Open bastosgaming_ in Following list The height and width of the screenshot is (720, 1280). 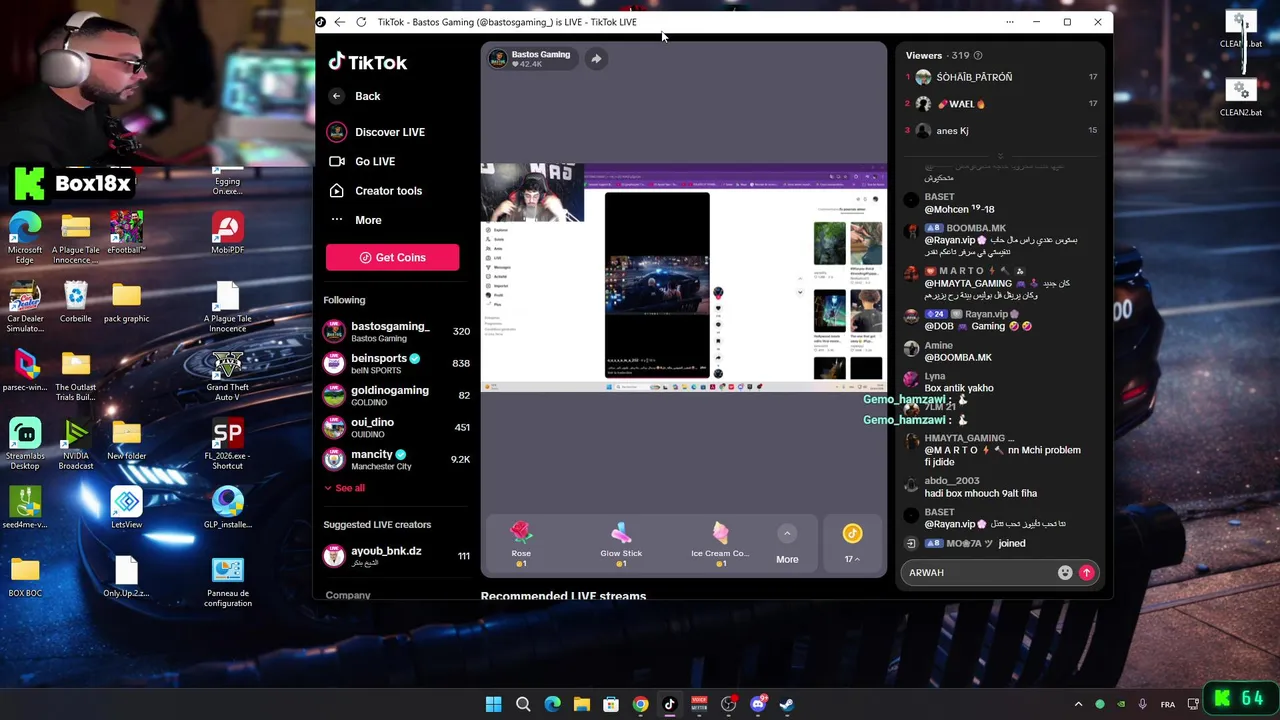click(397, 331)
